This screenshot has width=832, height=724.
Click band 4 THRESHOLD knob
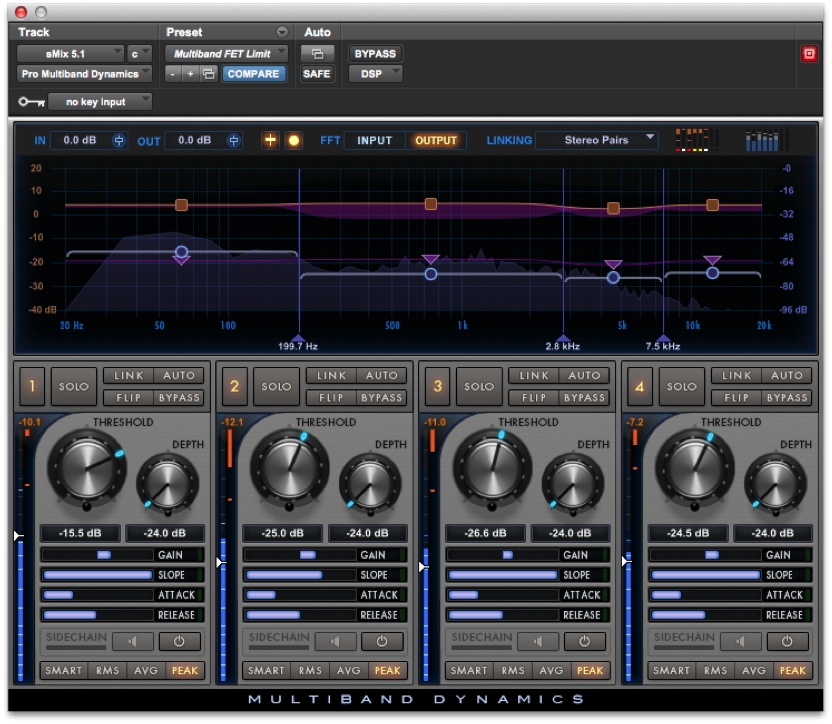[x=695, y=468]
